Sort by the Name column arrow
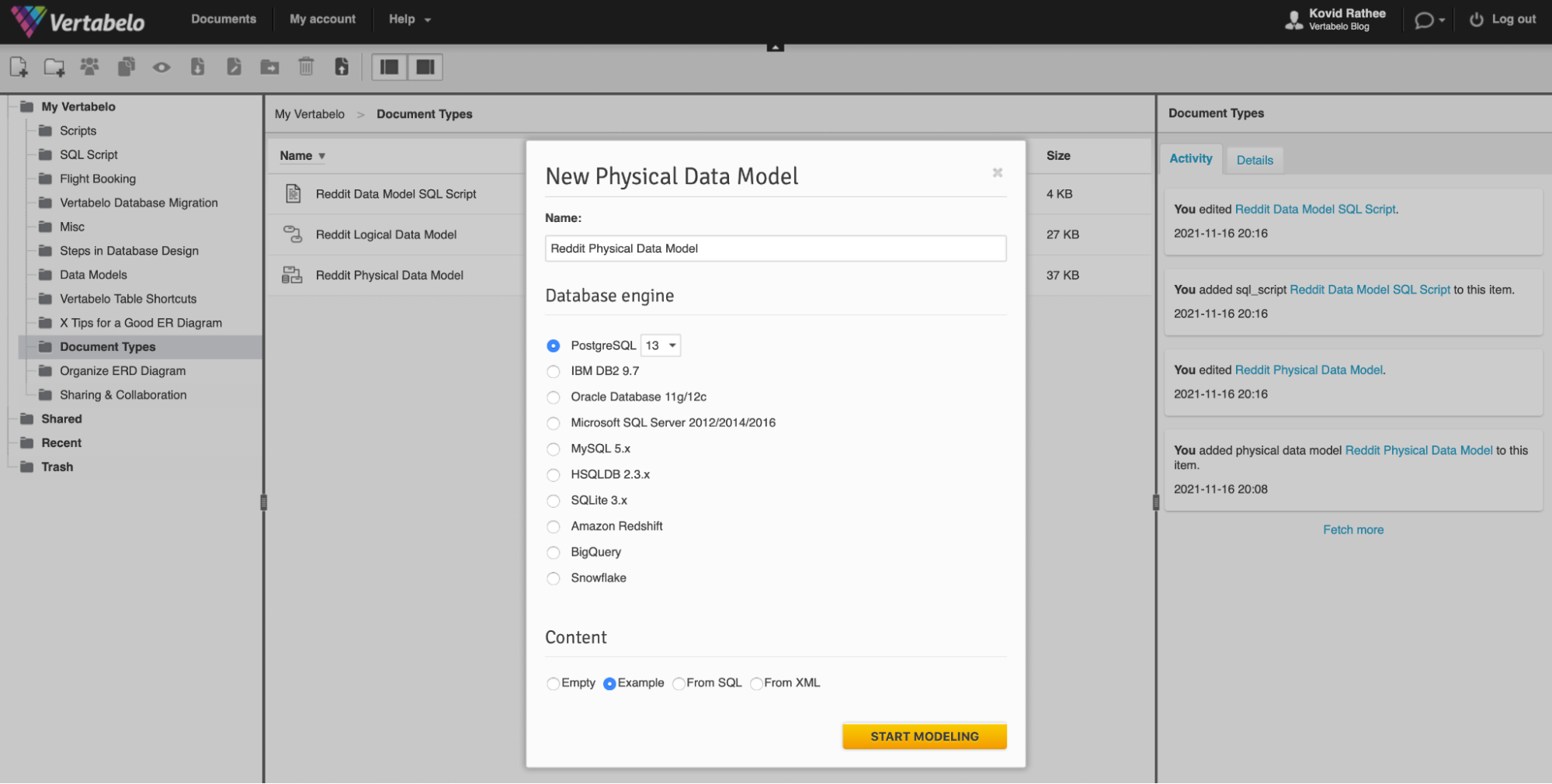This screenshot has height=784, width=1552. [x=321, y=156]
